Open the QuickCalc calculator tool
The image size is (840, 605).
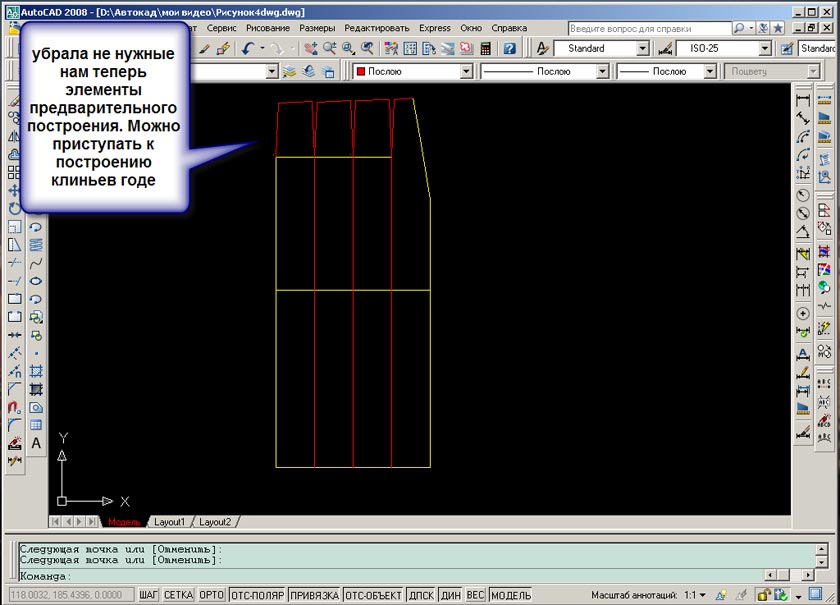[486, 48]
